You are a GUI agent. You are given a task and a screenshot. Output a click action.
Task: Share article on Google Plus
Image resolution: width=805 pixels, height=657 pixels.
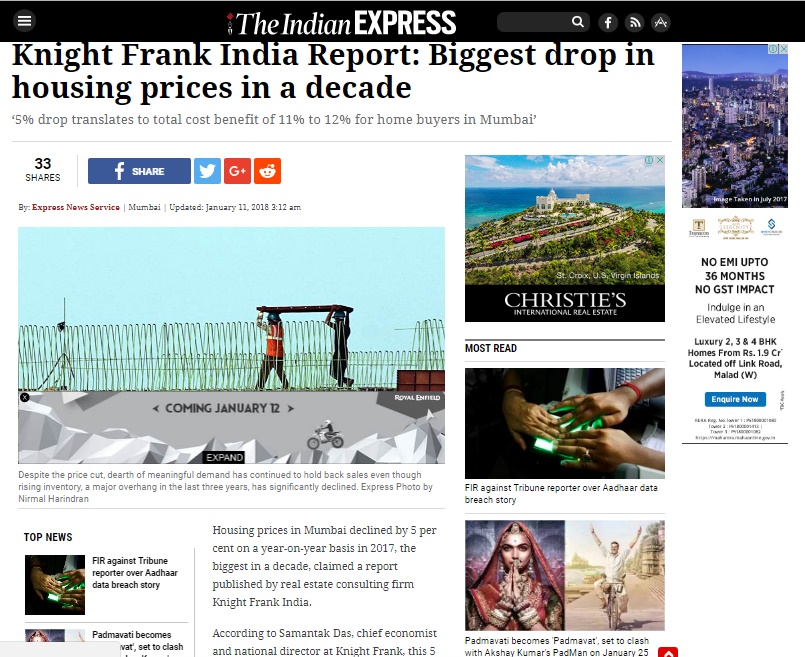[237, 171]
